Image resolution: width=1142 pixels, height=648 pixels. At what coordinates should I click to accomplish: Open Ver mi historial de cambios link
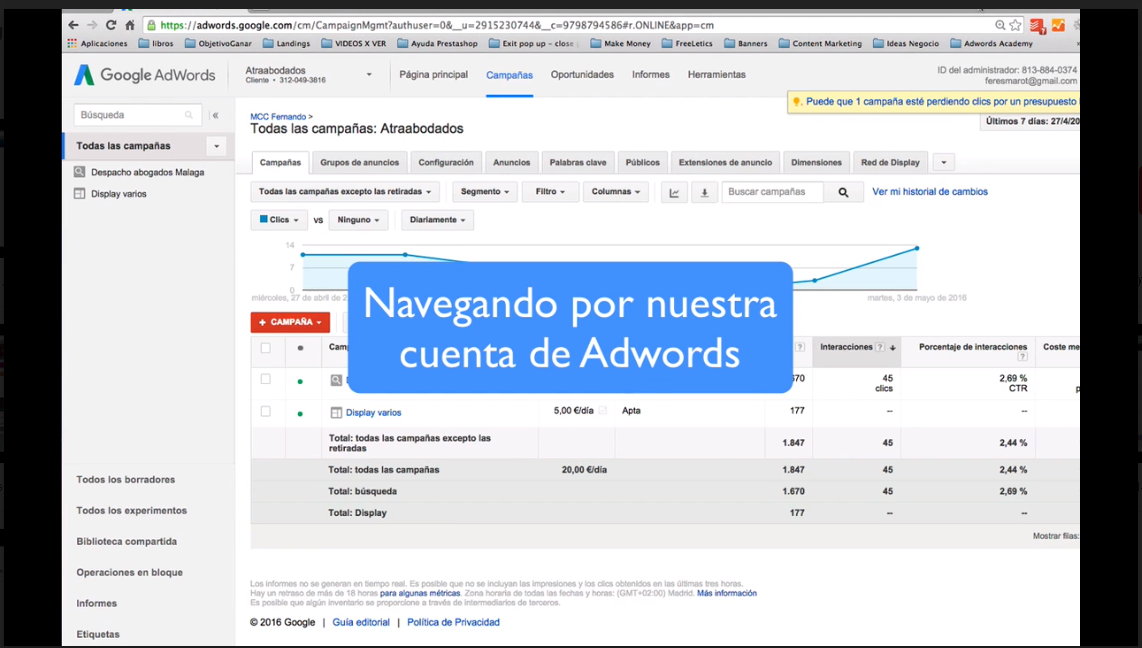pos(930,191)
